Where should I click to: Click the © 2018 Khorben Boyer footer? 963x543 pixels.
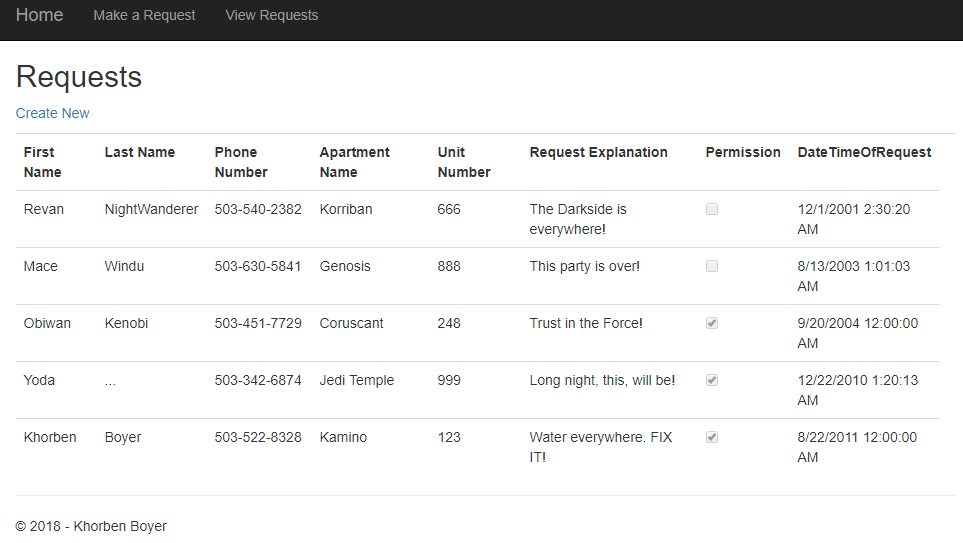(91, 526)
